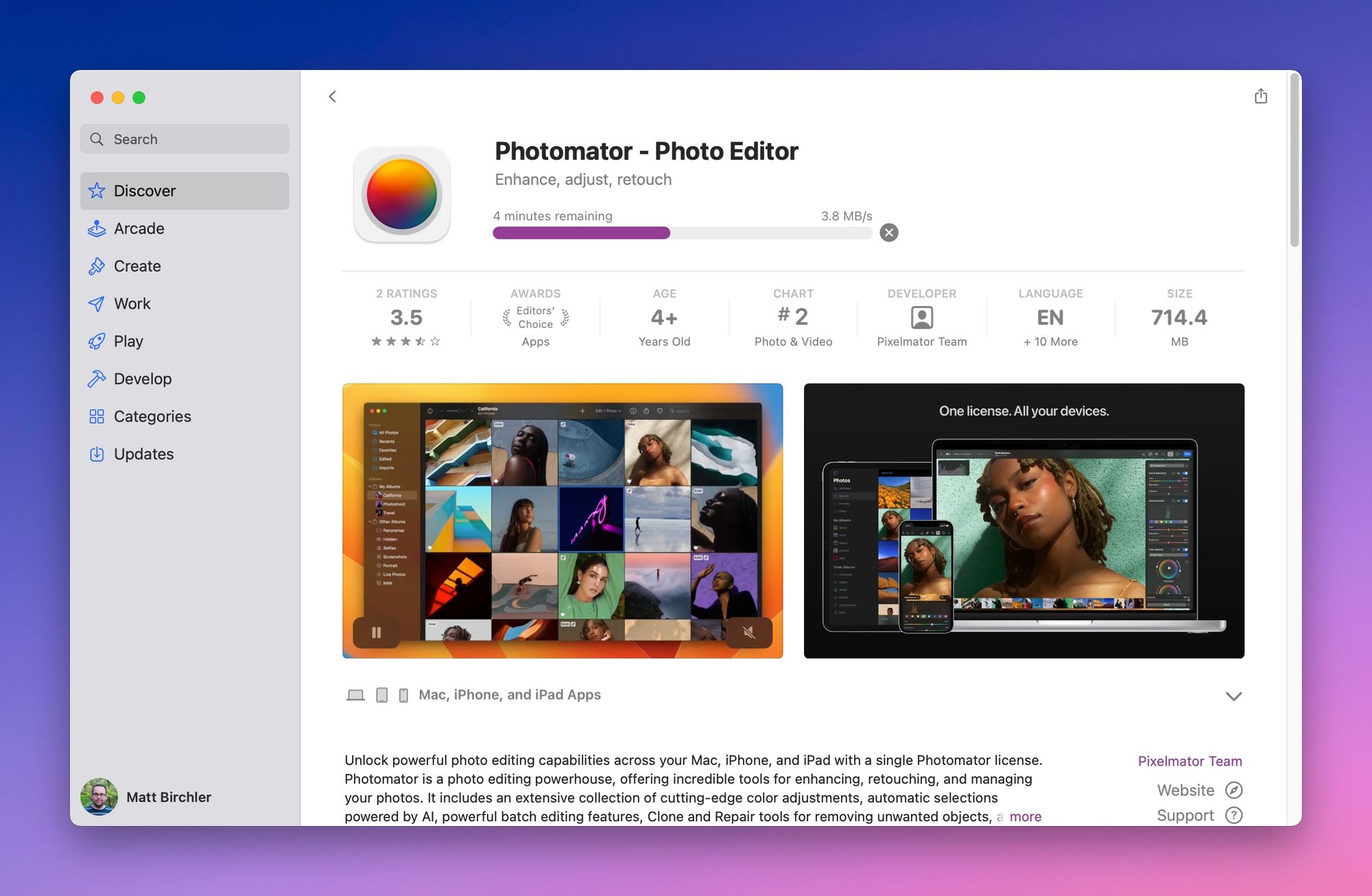Click the Mac laptop device icon
Viewport: 1372px width, 896px height.
pyautogui.click(x=355, y=695)
